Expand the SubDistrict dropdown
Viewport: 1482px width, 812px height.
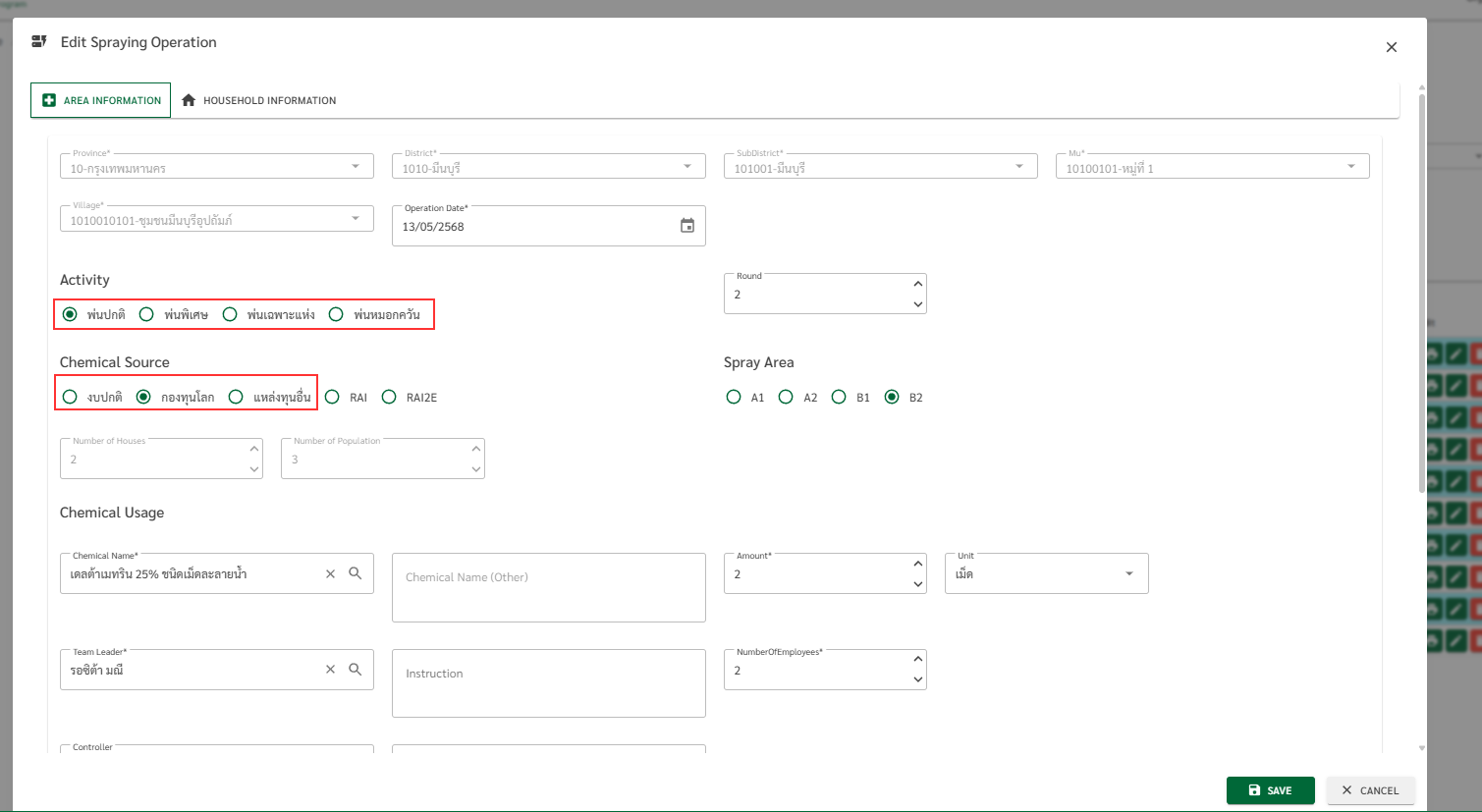[1018, 167]
